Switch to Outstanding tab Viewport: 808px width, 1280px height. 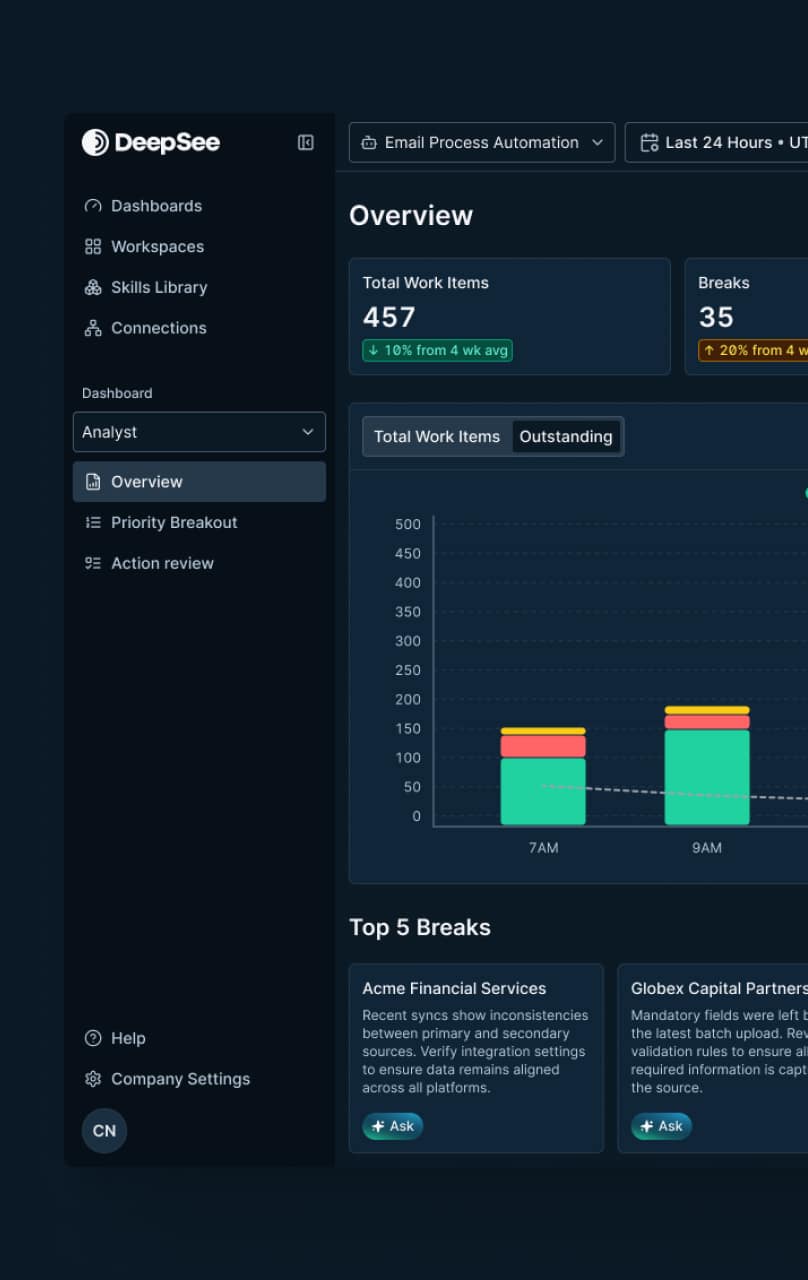566,437
